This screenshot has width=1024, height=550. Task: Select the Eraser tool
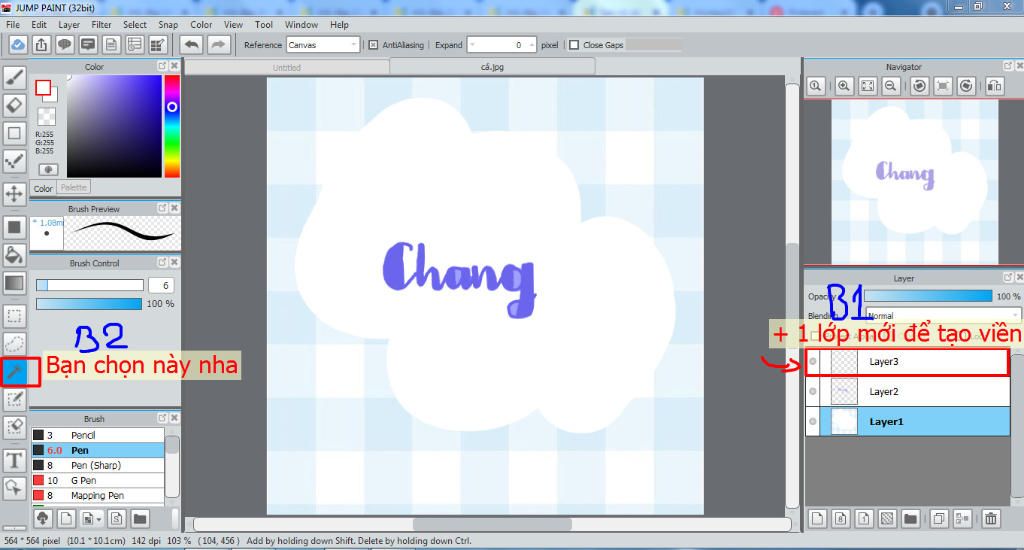tap(14, 105)
